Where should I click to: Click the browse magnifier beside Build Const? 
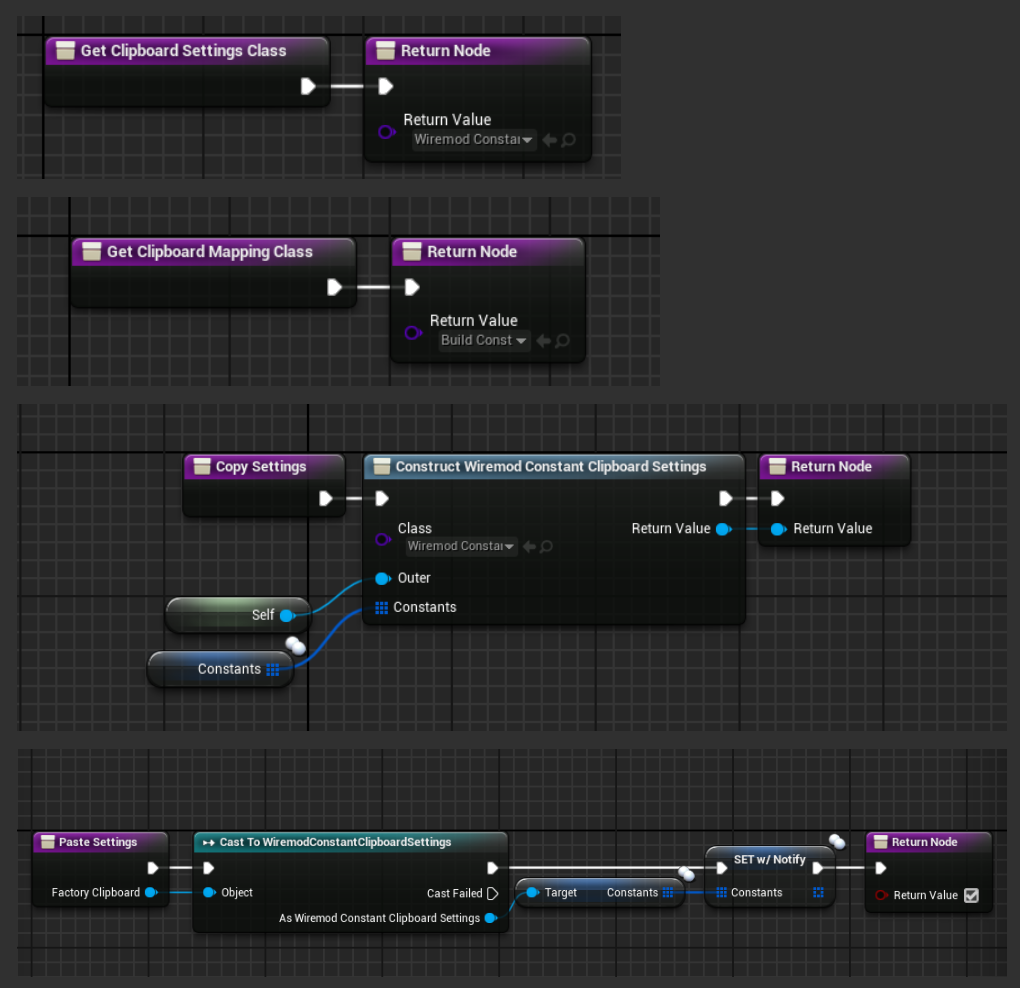[x=562, y=340]
